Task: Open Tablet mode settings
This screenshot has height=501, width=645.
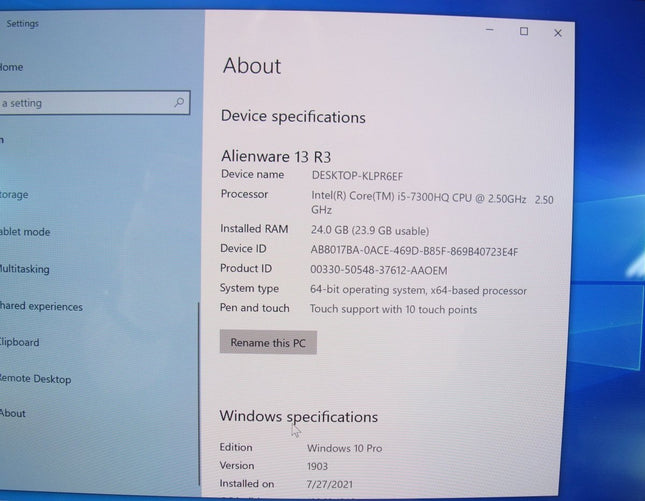Action: [25, 232]
